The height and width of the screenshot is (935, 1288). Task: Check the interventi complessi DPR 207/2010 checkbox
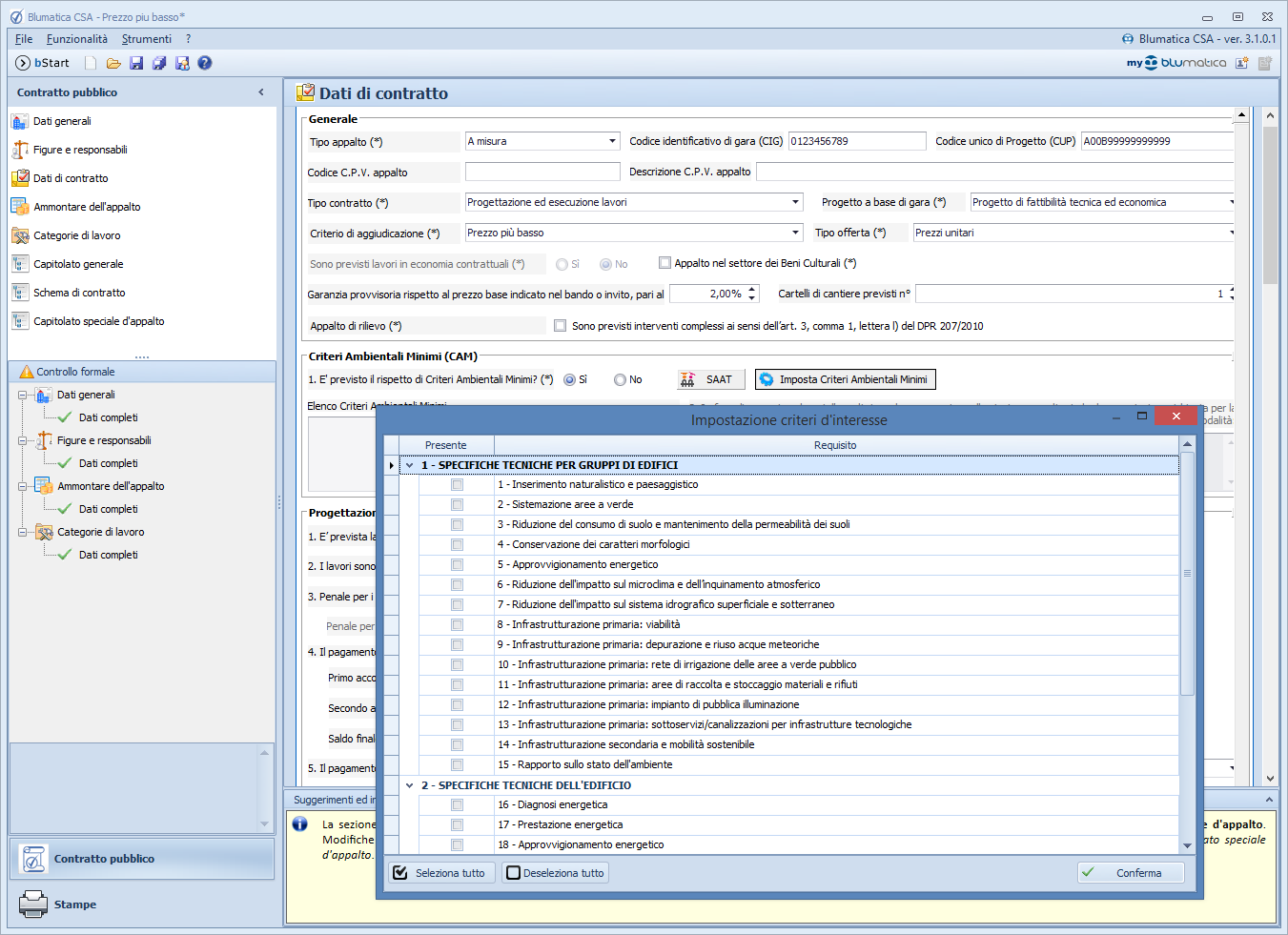pyautogui.click(x=560, y=326)
